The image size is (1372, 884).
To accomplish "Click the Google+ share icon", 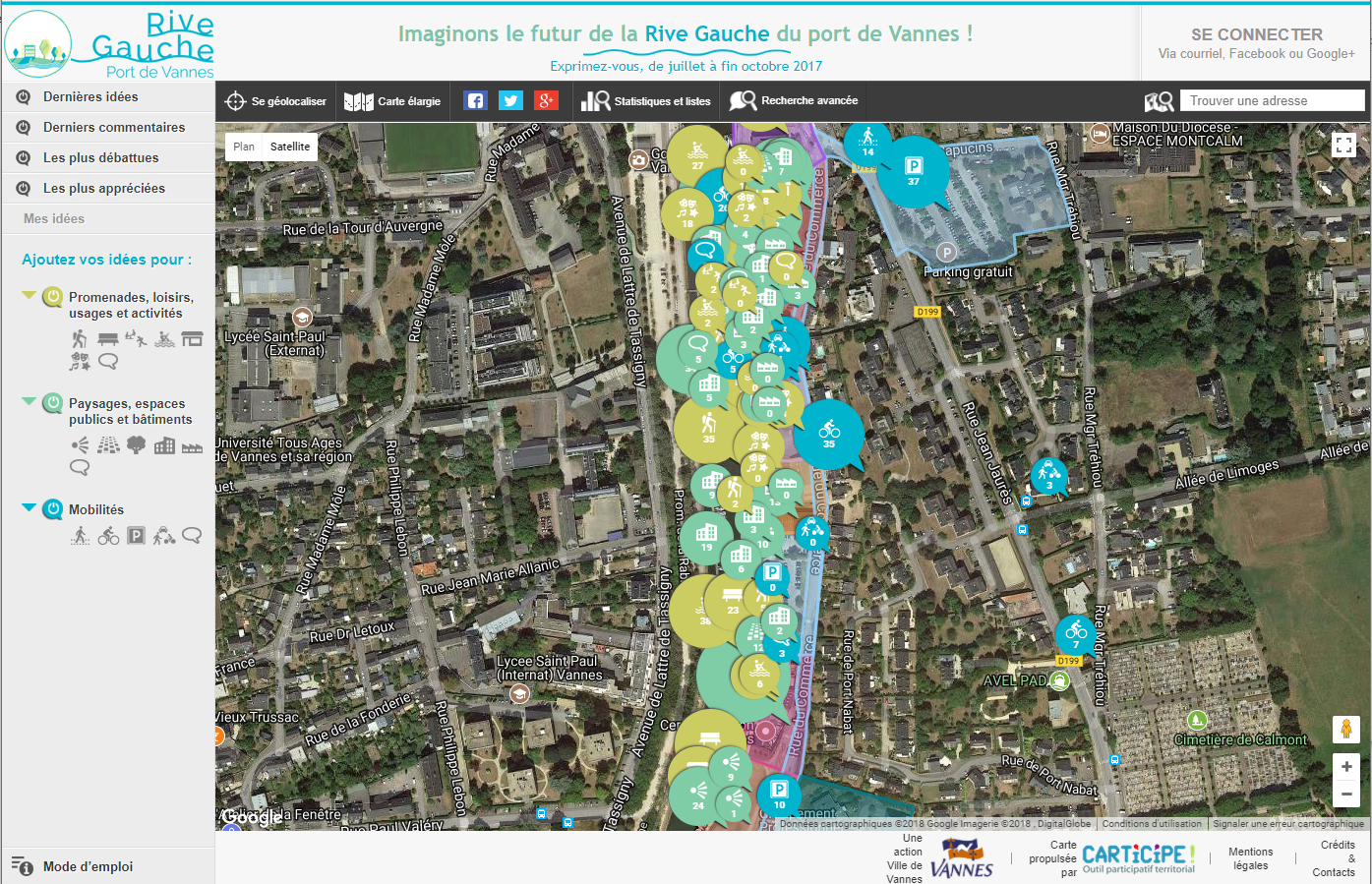I will click(x=546, y=100).
